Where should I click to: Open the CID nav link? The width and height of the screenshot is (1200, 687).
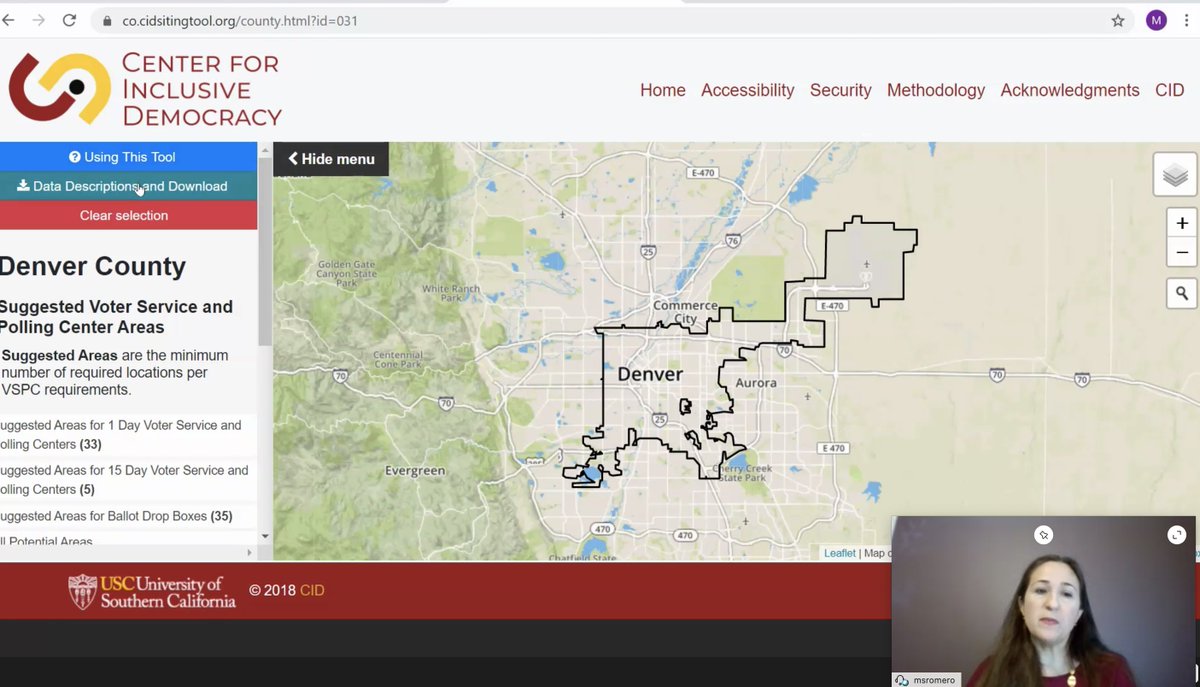(x=1170, y=90)
